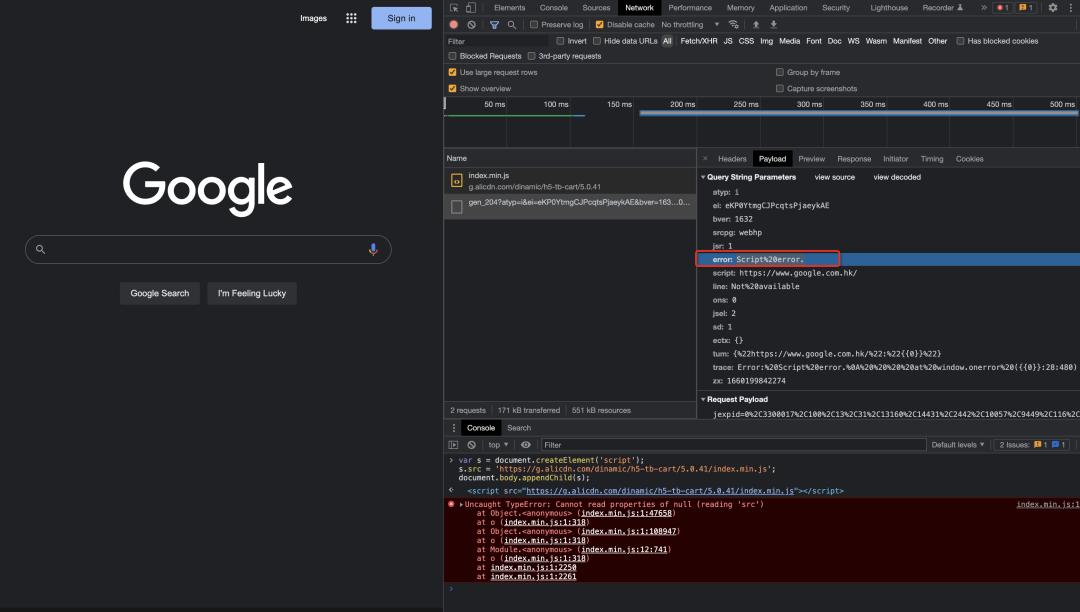Toggle the network filter funnel icon

click(494, 25)
